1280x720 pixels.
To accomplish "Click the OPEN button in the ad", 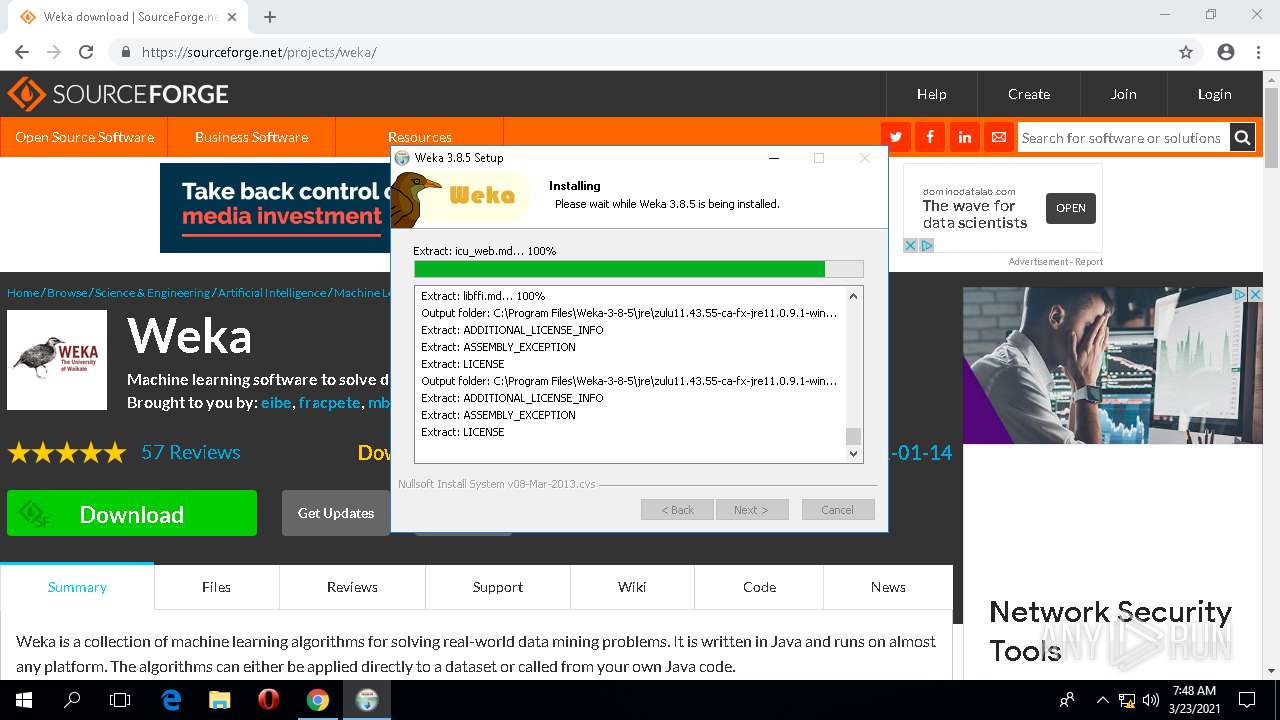I will [1070, 208].
